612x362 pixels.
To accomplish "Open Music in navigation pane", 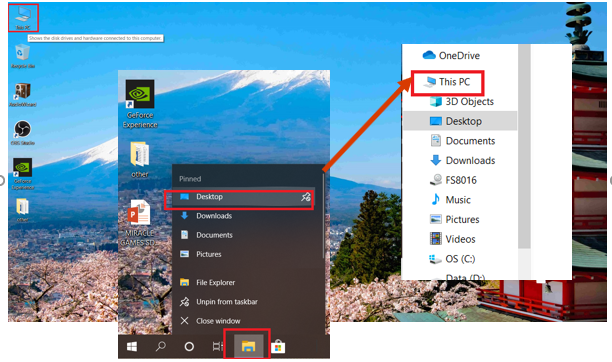I will tap(450, 200).
